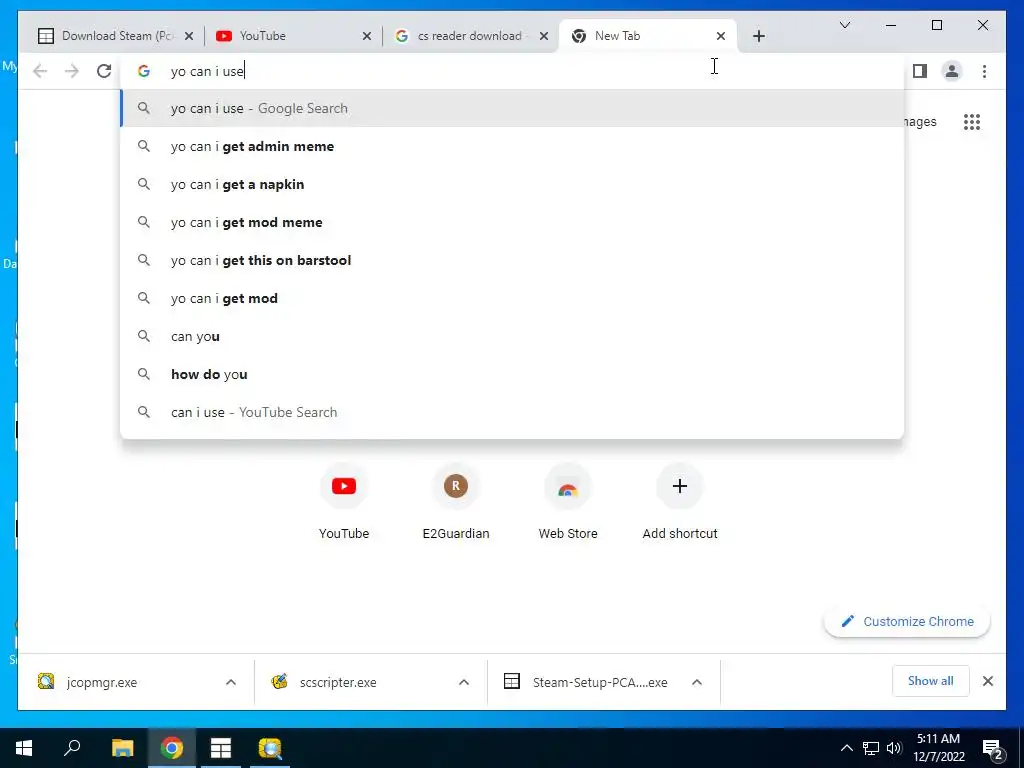
Task: Switch to the YouTube tab
Action: 286,36
